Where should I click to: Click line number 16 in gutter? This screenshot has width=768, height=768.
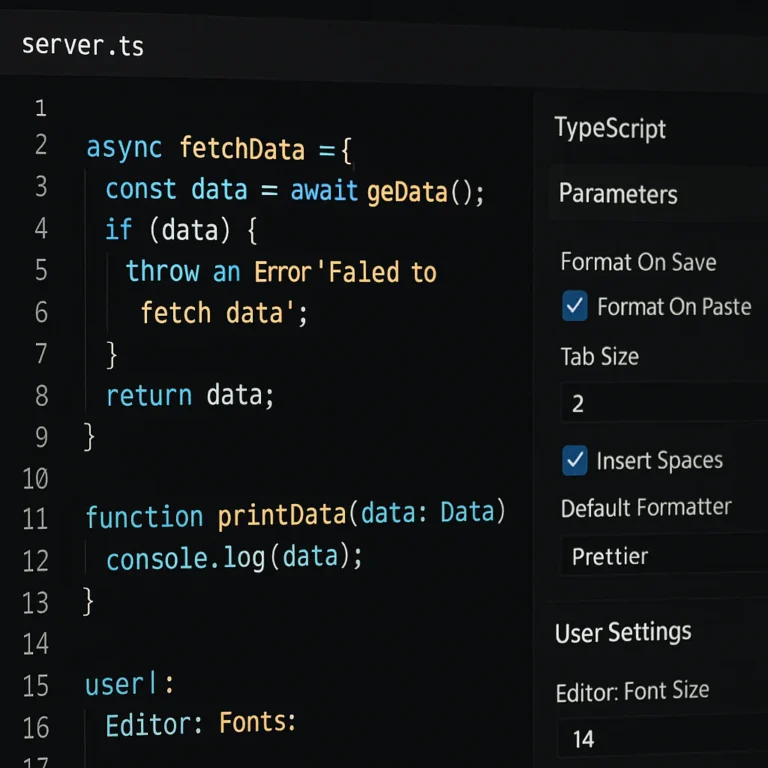click(x=35, y=728)
